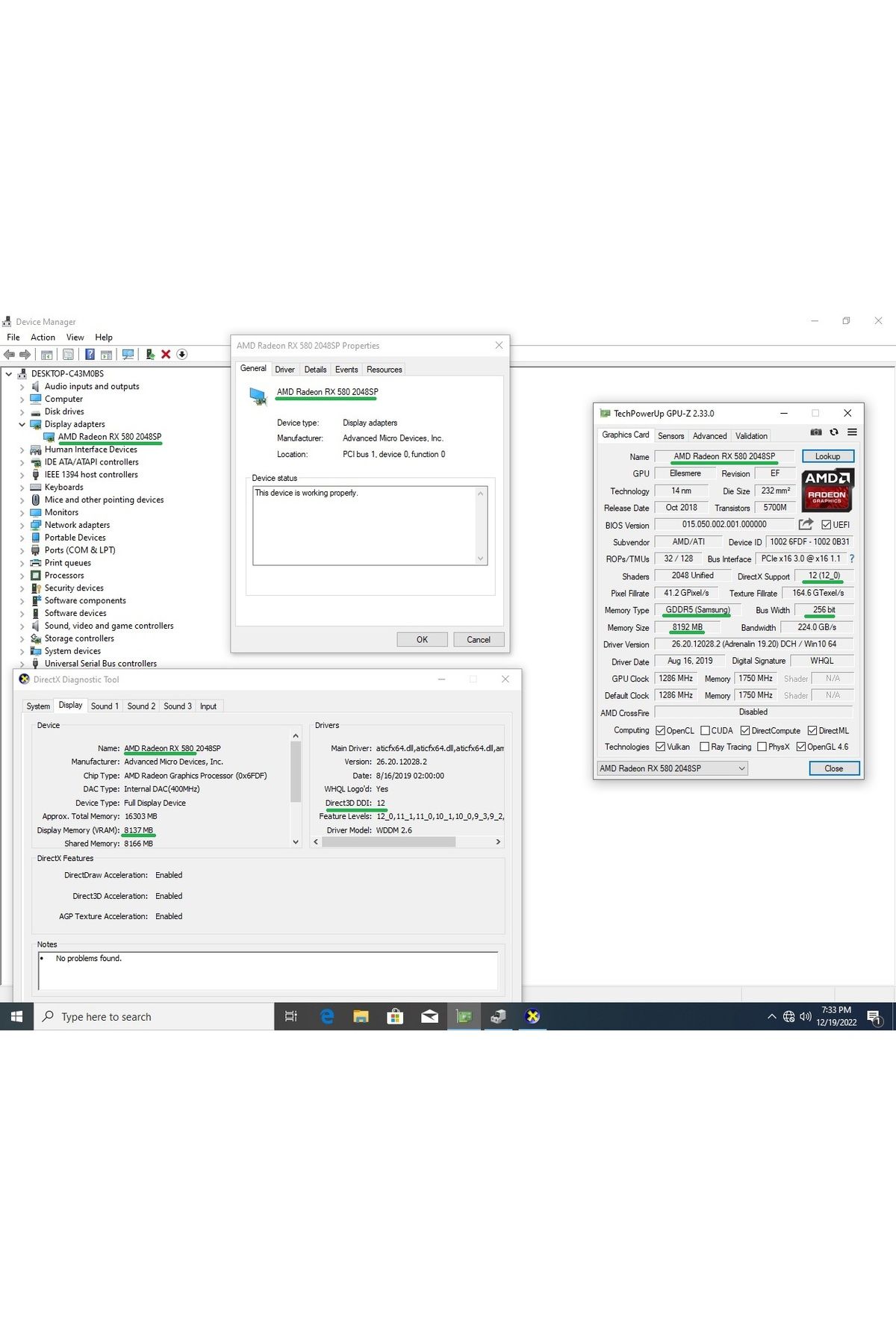Viewport: 896px width, 1344px height.
Task: Click the volume speaker tray icon
Action: click(806, 1016)
